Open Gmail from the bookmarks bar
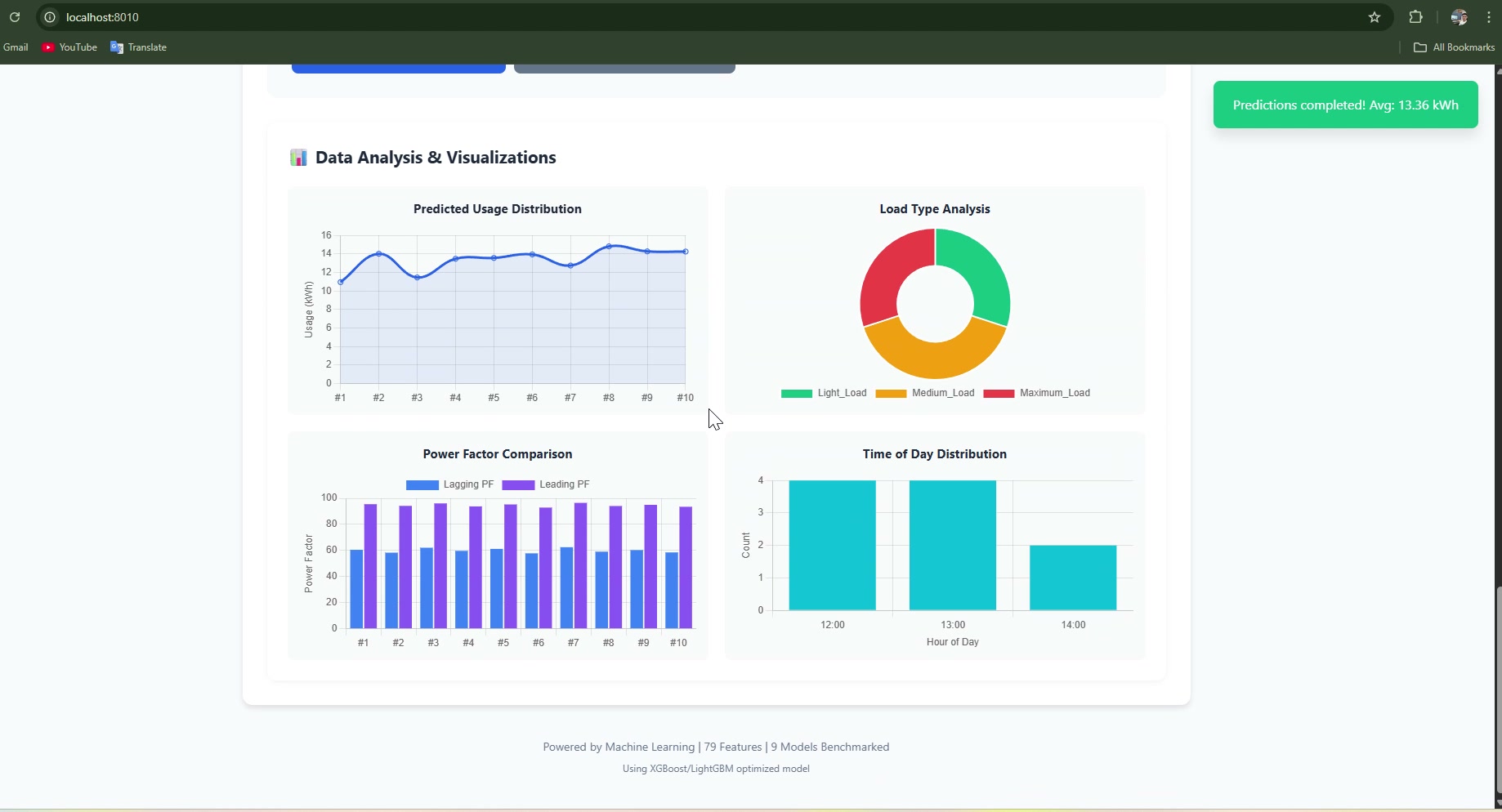 pos(16,47)
